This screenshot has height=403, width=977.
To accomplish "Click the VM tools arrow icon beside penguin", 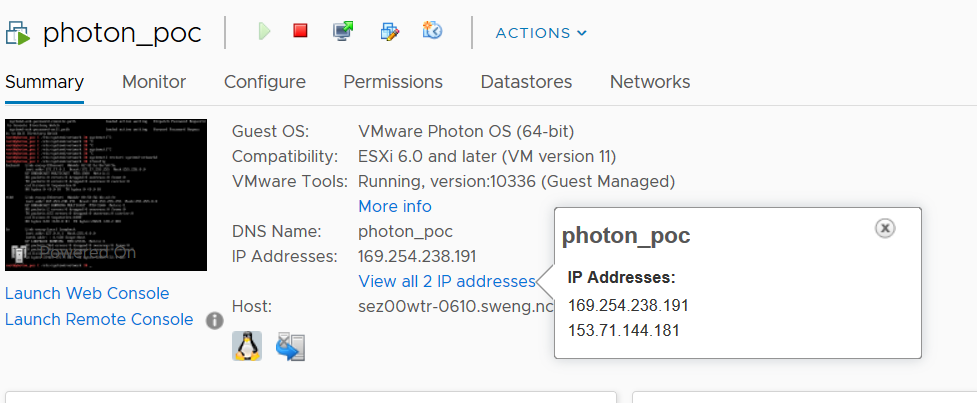I will coord(290,346).
